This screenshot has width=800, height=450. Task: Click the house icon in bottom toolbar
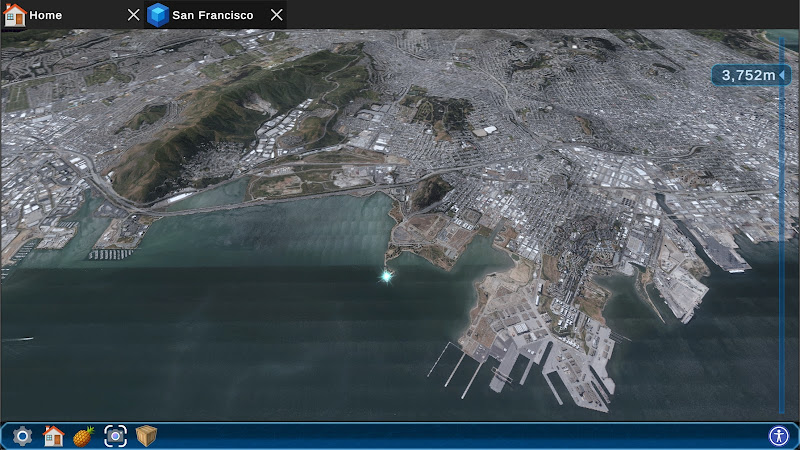pos(53,436)
